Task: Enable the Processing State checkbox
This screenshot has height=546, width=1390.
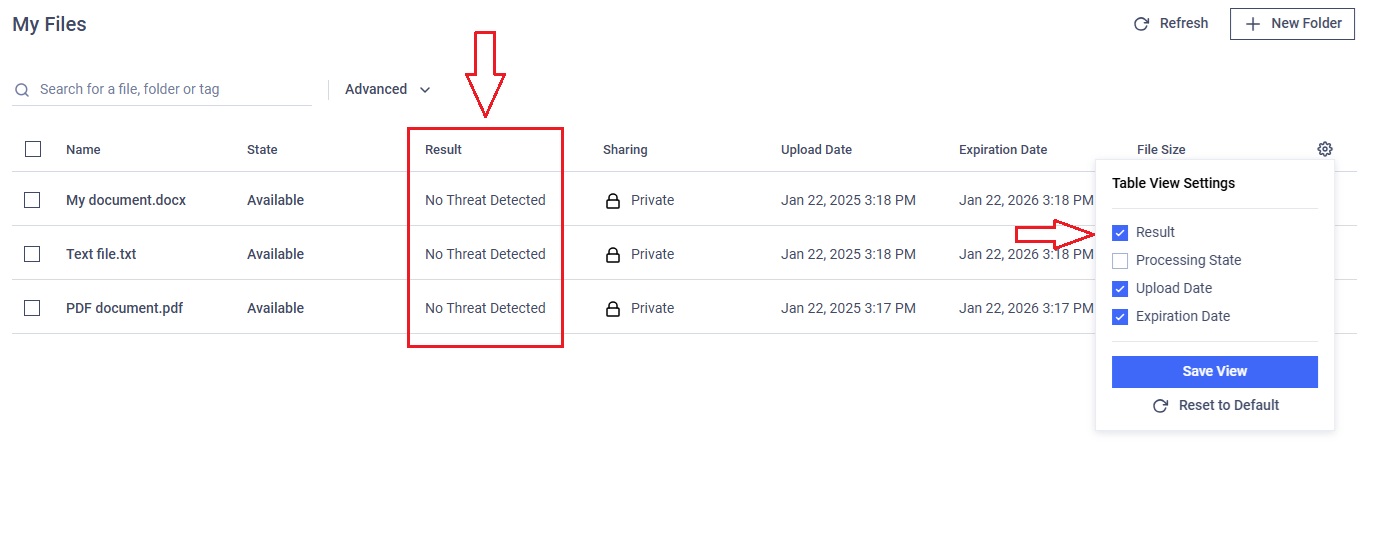Action: coord(1120,261)
